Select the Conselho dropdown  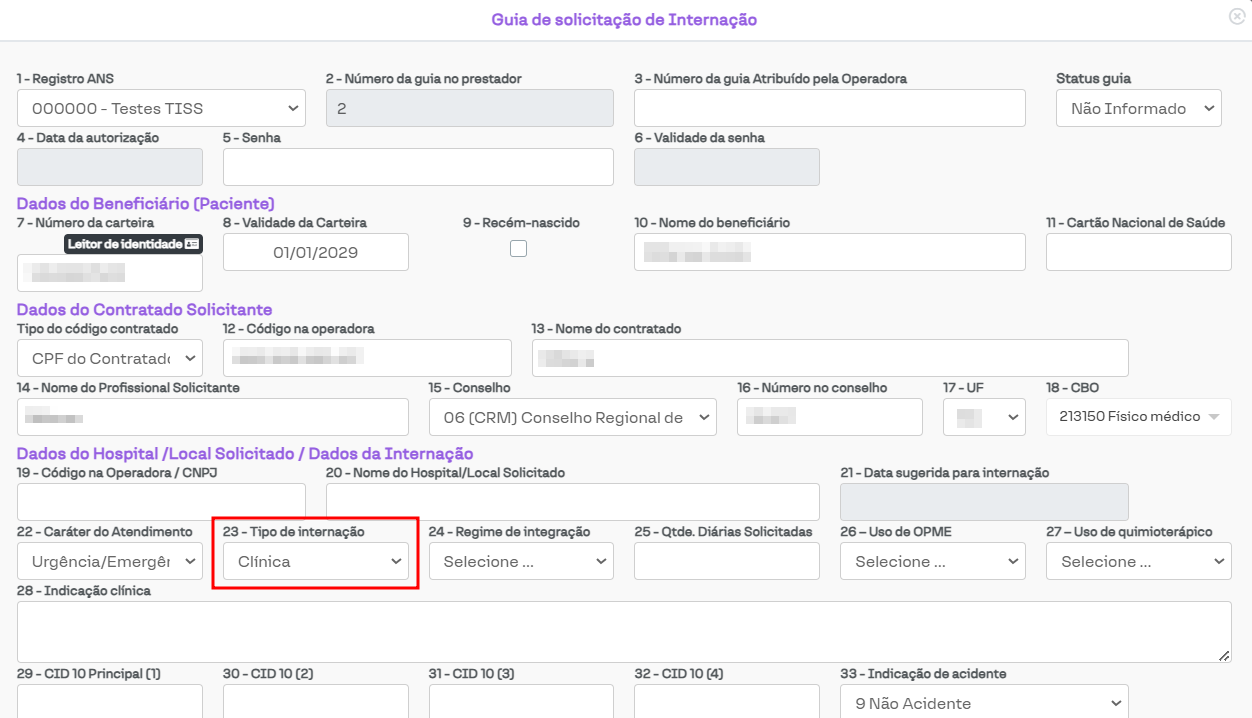[572, 417]
